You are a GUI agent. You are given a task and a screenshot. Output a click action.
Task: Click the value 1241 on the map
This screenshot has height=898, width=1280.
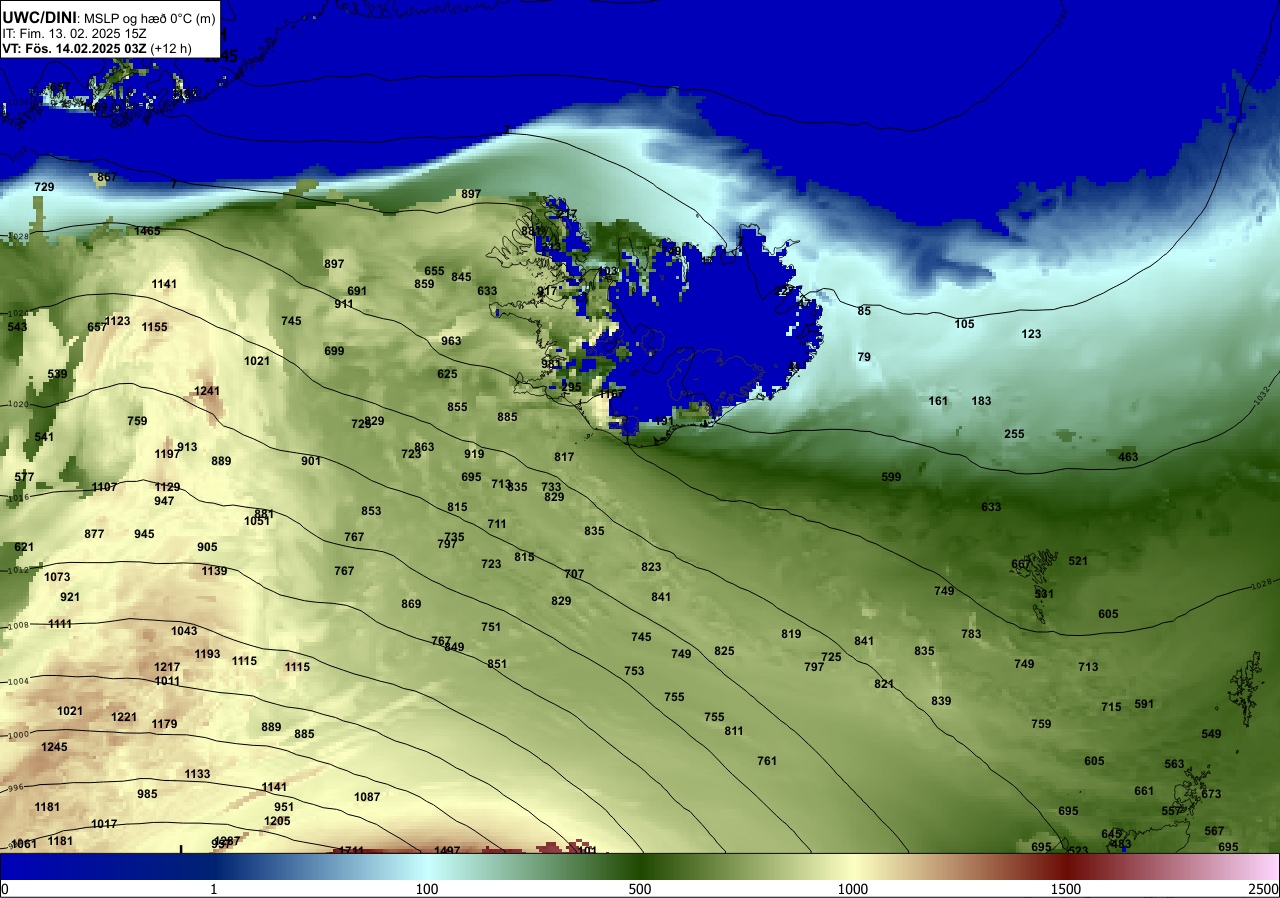tap(207, 391)
